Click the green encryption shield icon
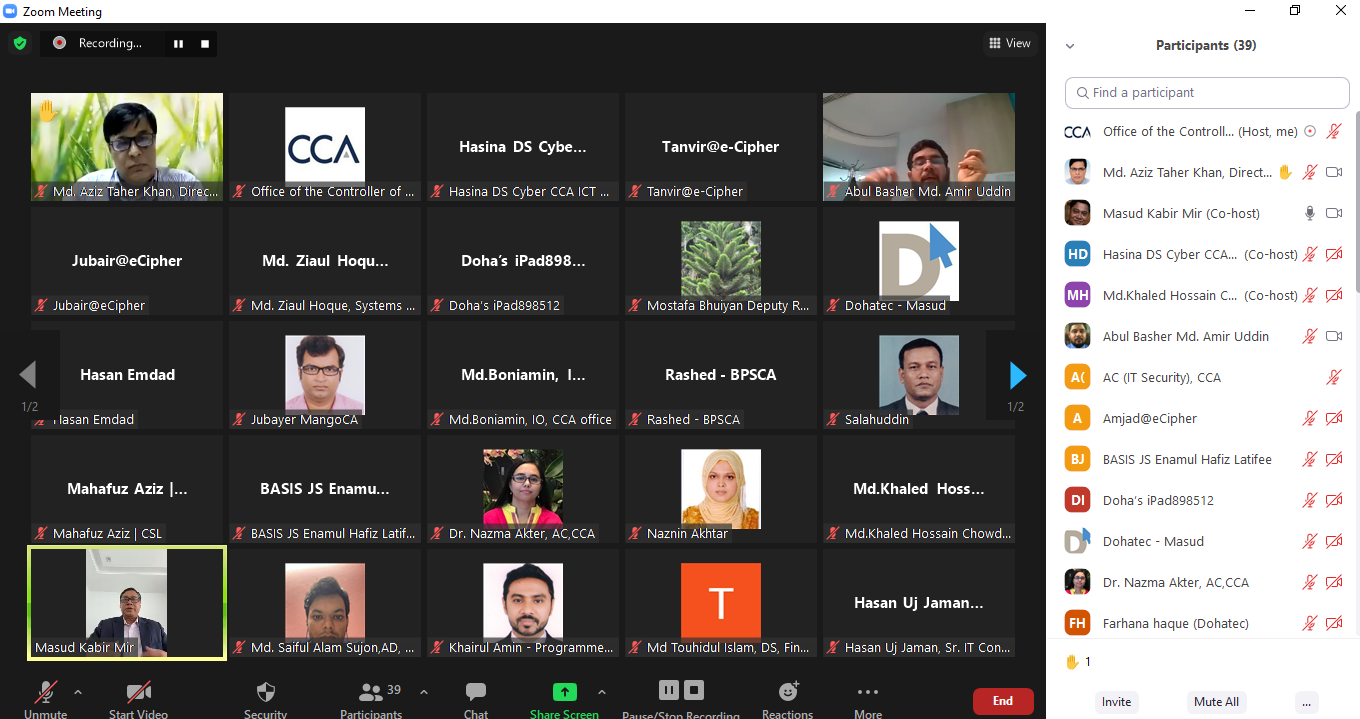1360x719 pixels. point(20,43)
